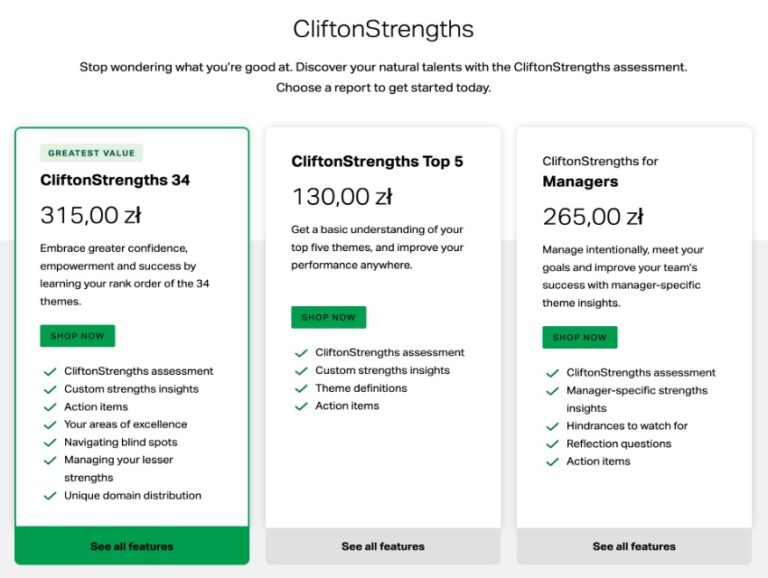768x578 pixels.
Task: Click the checkmark next to Reflection questions
Action: [552, 444]
